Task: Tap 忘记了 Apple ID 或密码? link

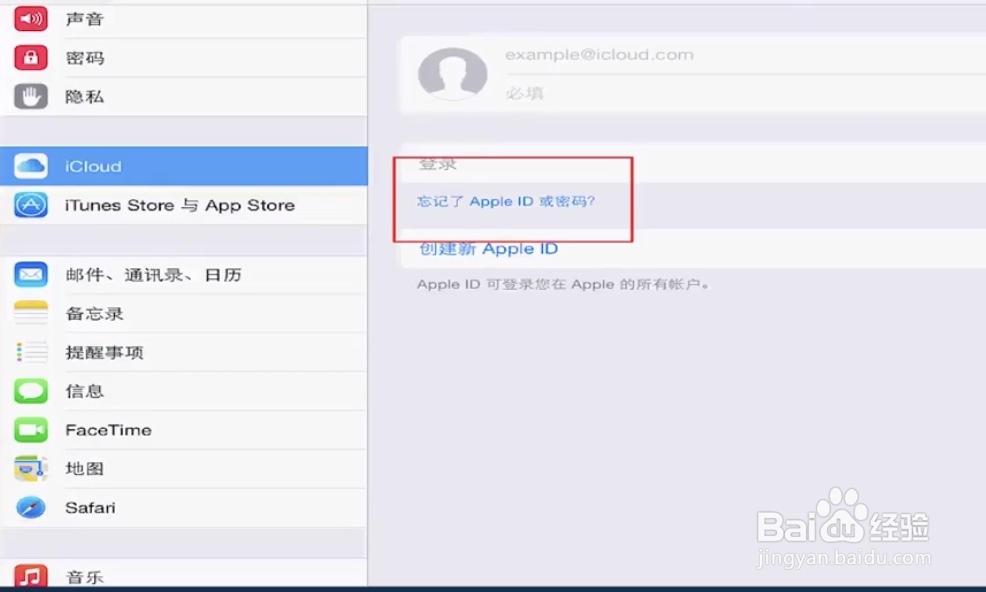Action: (x=506, y=201)
